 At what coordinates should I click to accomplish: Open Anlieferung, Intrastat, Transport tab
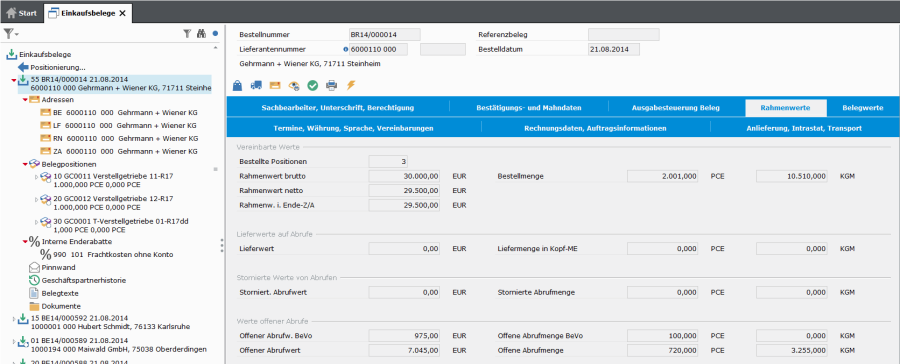coord(804,128)
